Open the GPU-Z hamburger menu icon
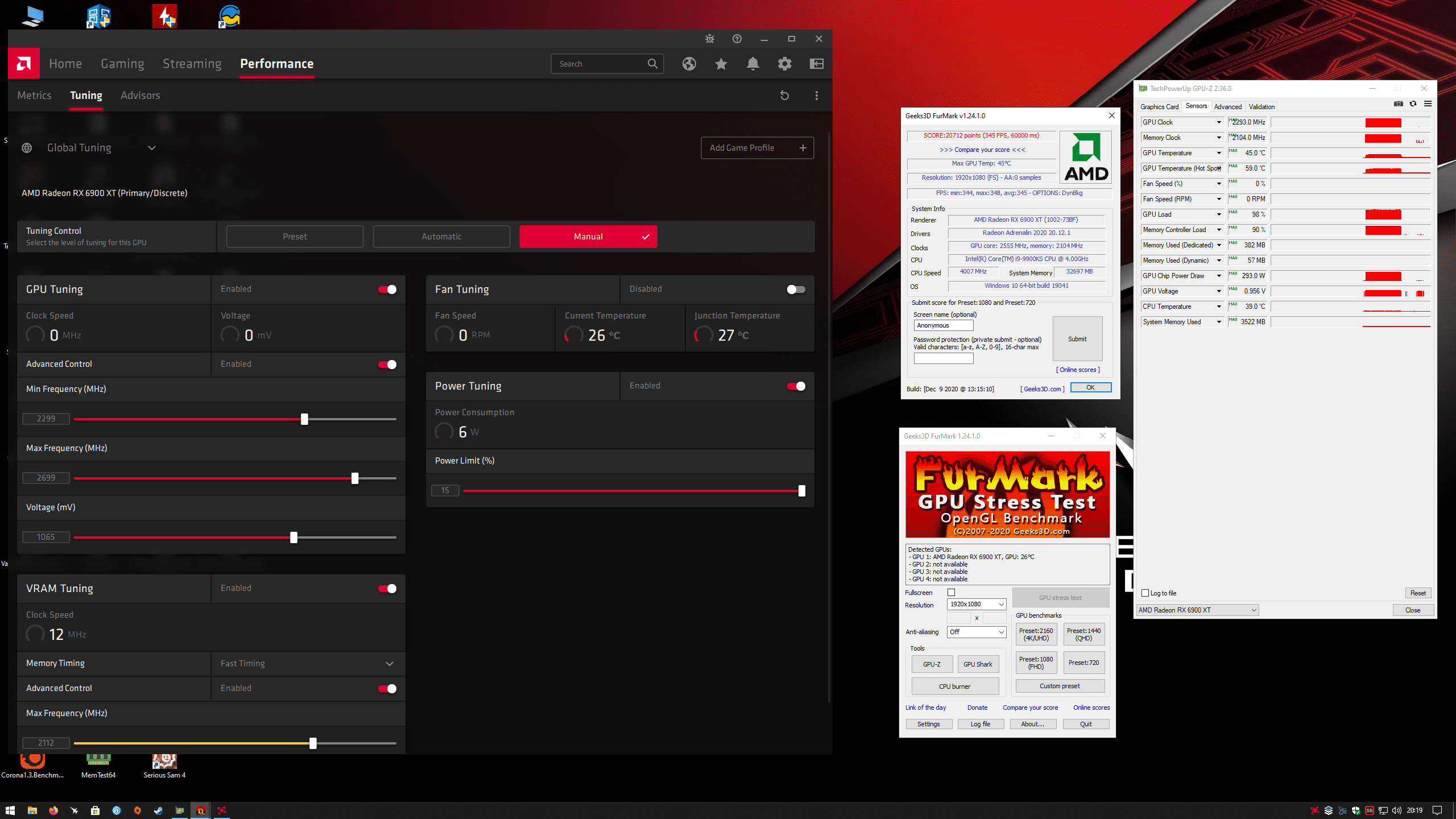Viewport: 1456px width, 819px height. [x=1428, y=104]
